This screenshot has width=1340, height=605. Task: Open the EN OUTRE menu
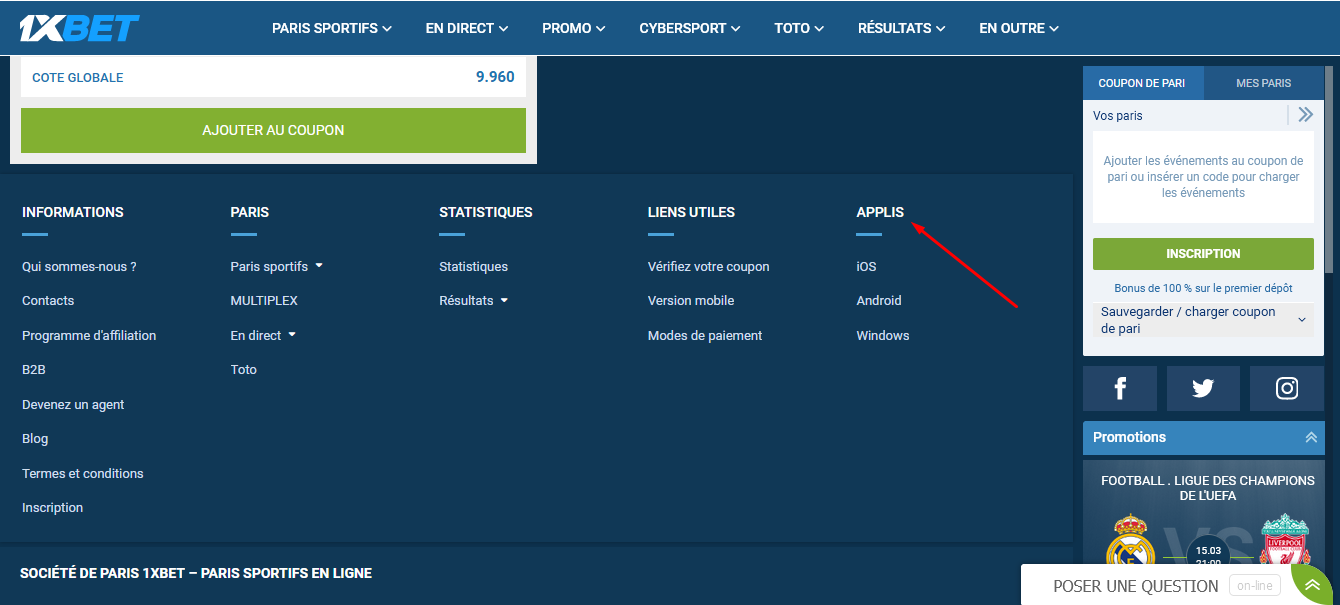(x=1019, y=28)
